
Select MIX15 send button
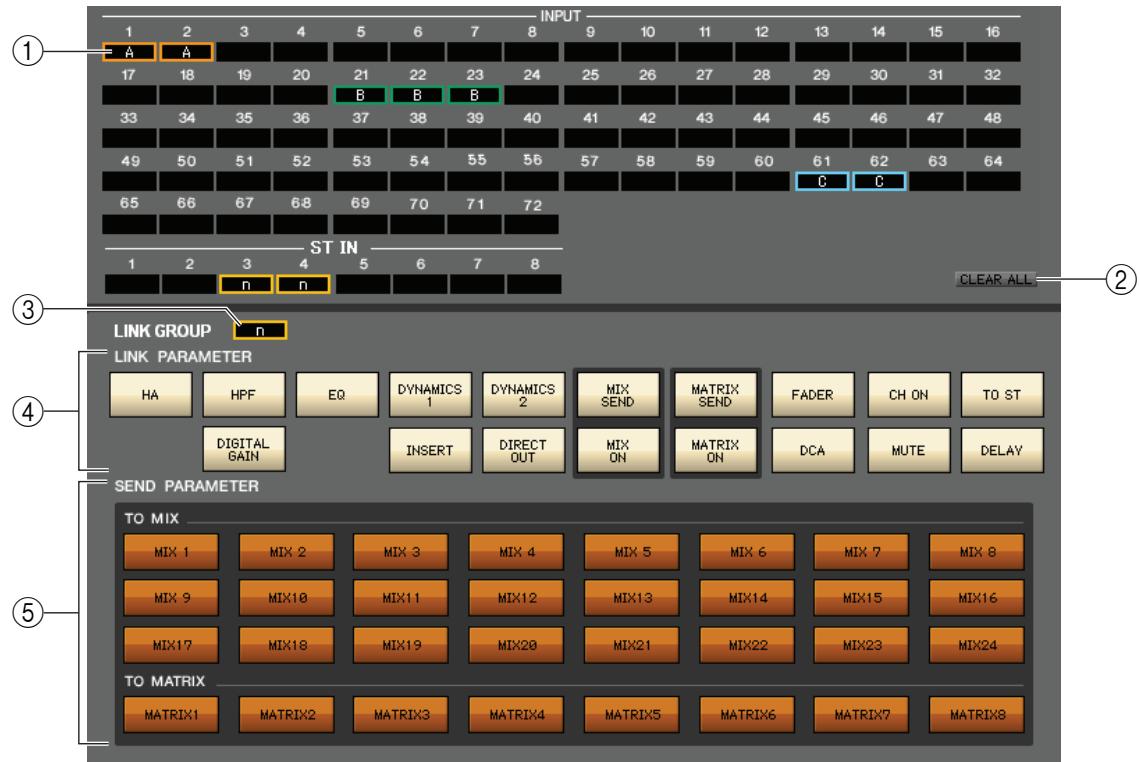pos(862,598)
